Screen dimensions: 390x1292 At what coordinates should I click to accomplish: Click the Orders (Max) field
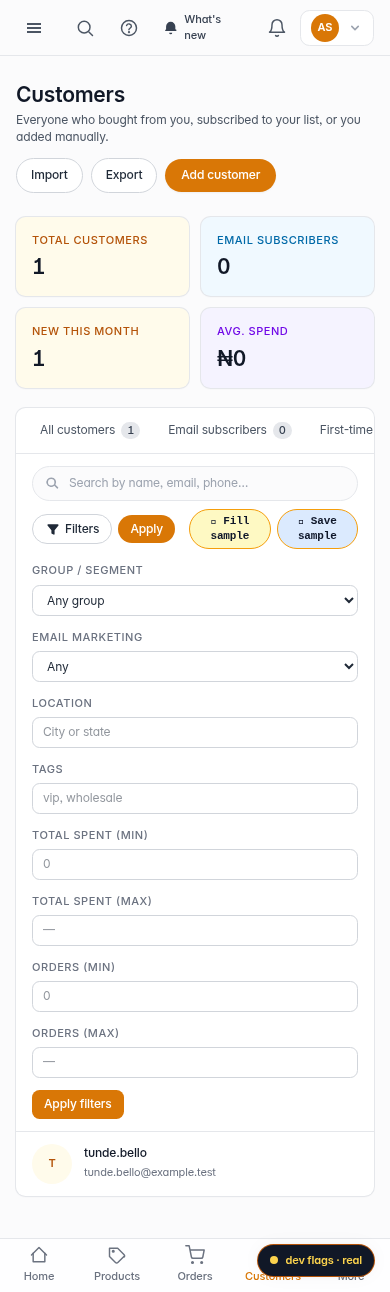[195, 1062]
